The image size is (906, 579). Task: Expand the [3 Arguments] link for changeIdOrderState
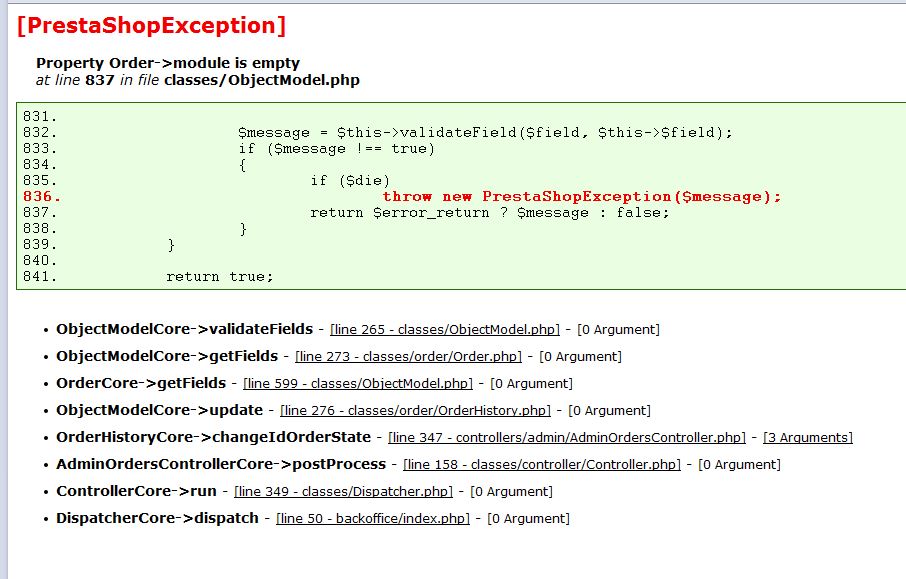(x=808, y=437)
